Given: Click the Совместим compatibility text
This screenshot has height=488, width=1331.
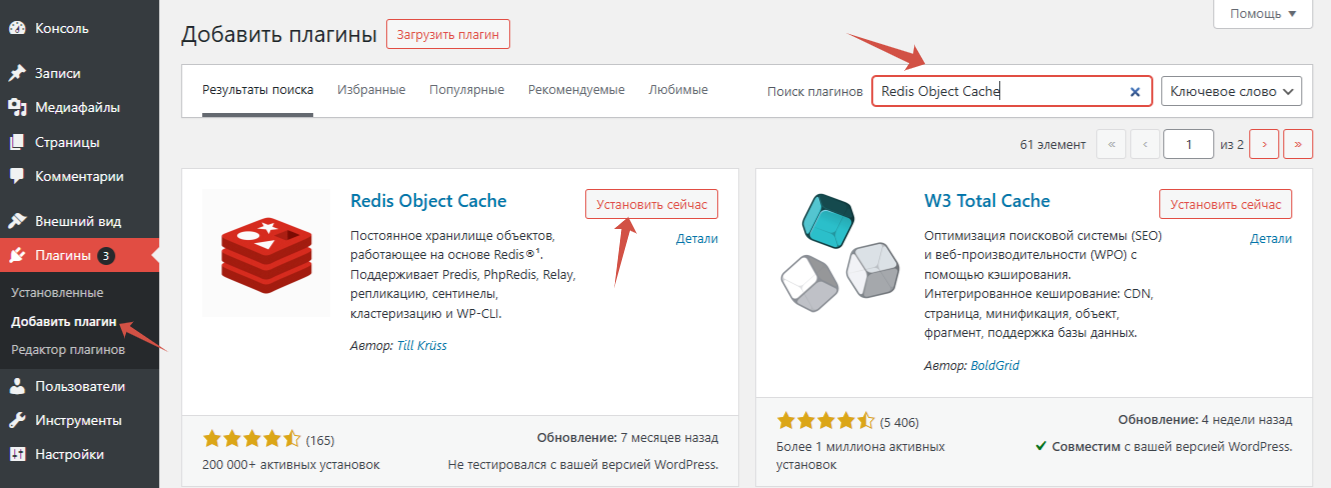Looking at the screenshot, I should pyautogui.click(x=1164, y=446).
